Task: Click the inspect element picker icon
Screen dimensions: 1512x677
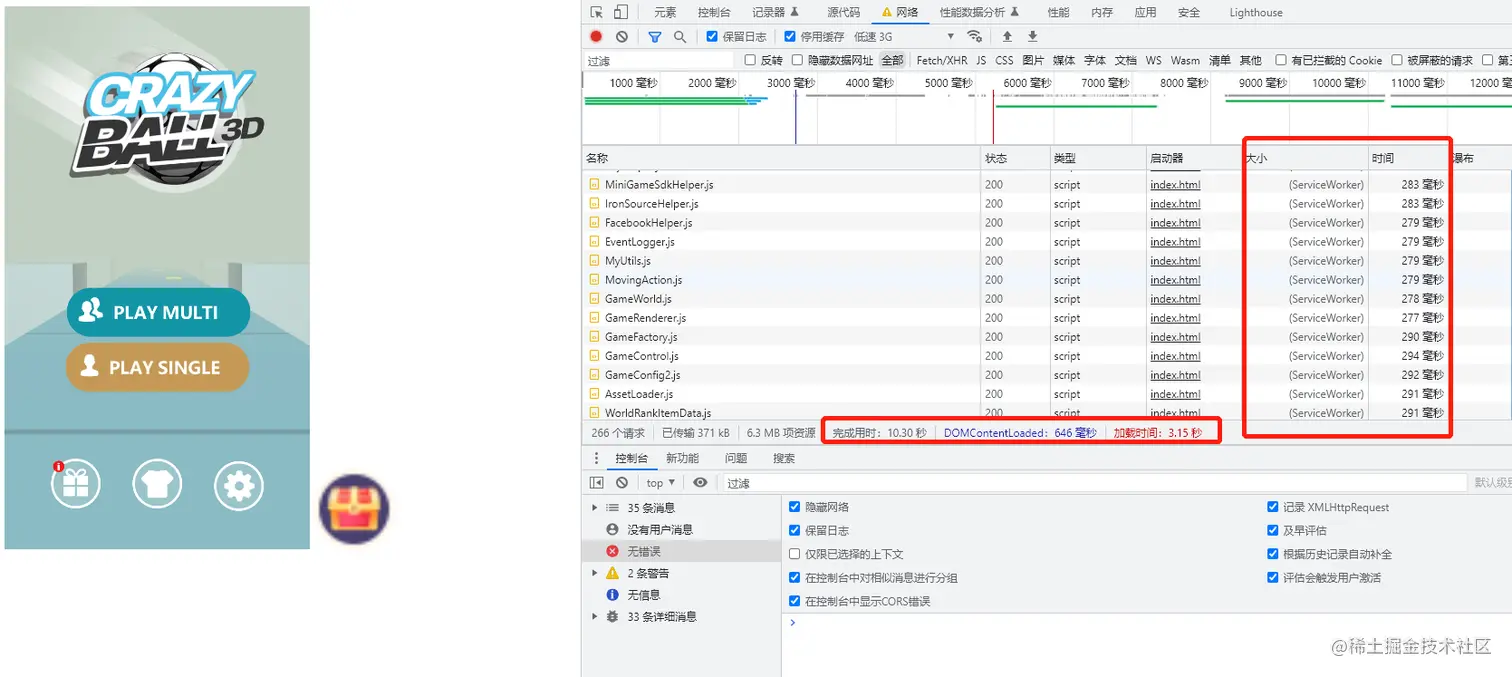Action: click(x=597, y=12)
